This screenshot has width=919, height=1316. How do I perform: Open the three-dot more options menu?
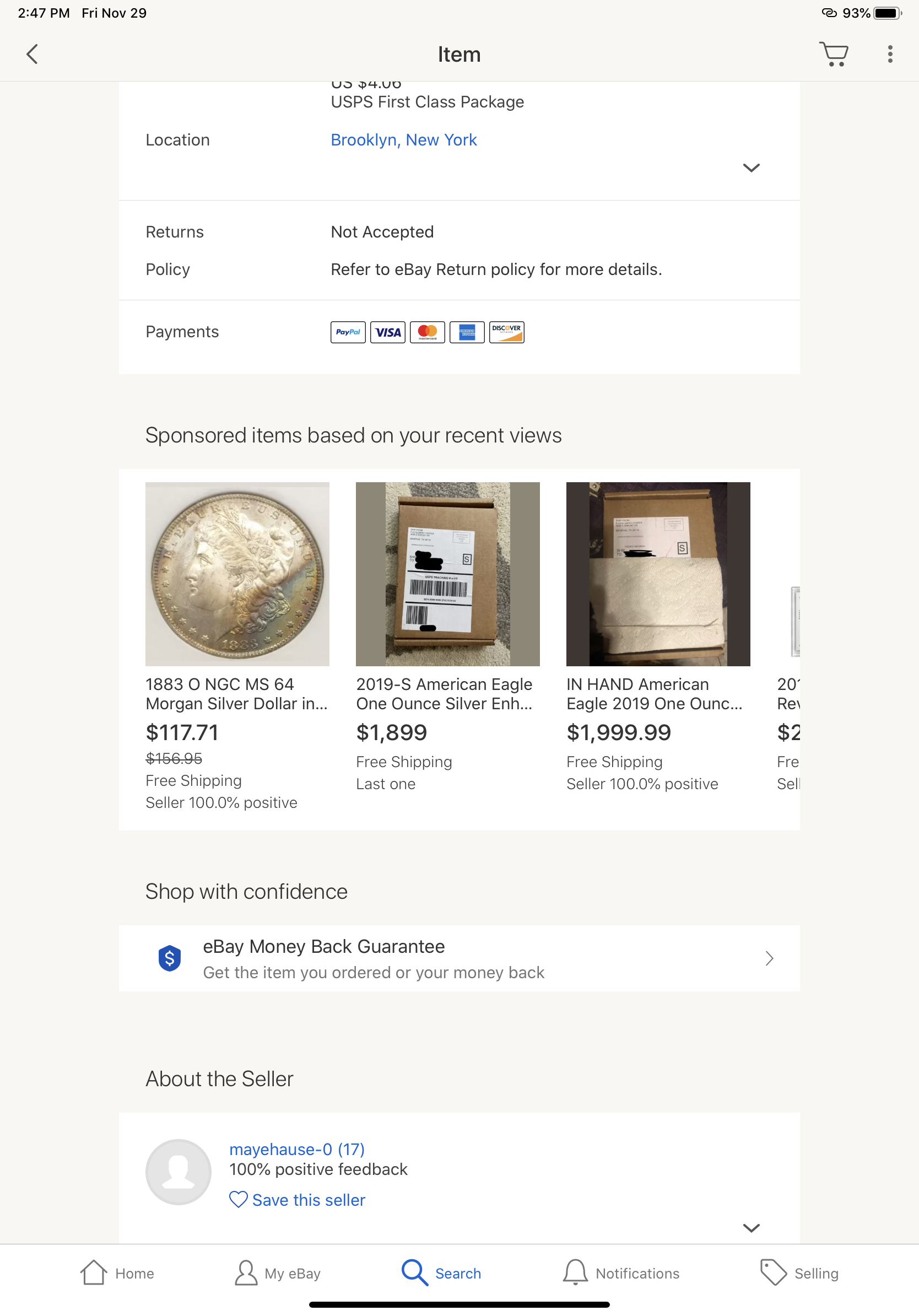(890, 55)
